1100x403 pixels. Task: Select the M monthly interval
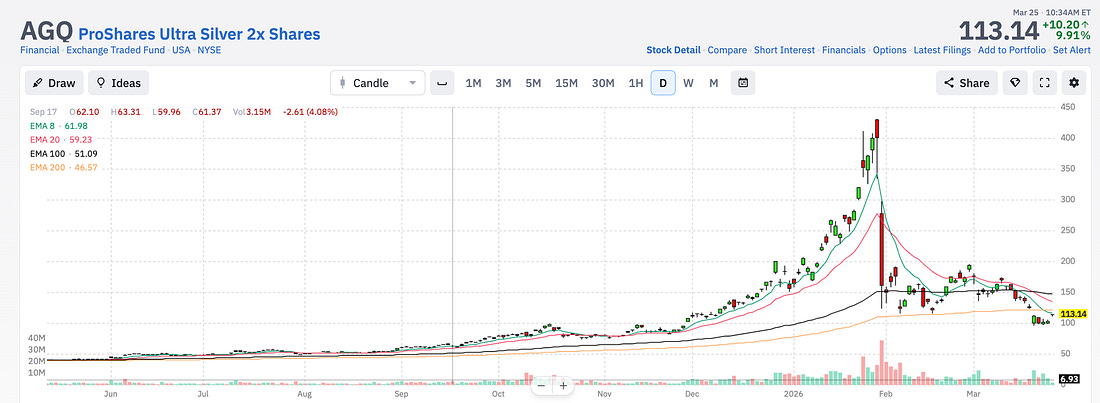coord(713,83)
